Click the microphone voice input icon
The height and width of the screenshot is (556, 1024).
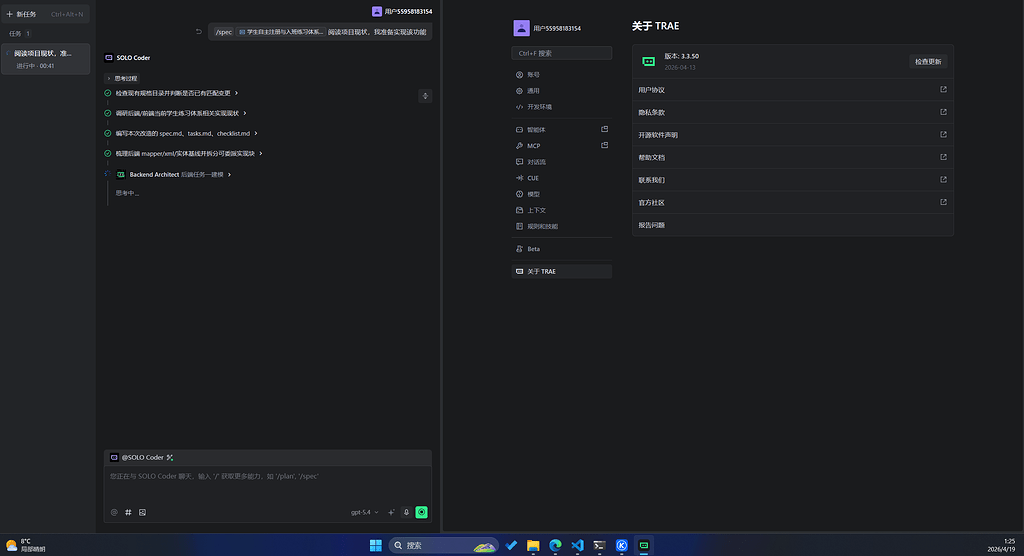pos(406,512)
